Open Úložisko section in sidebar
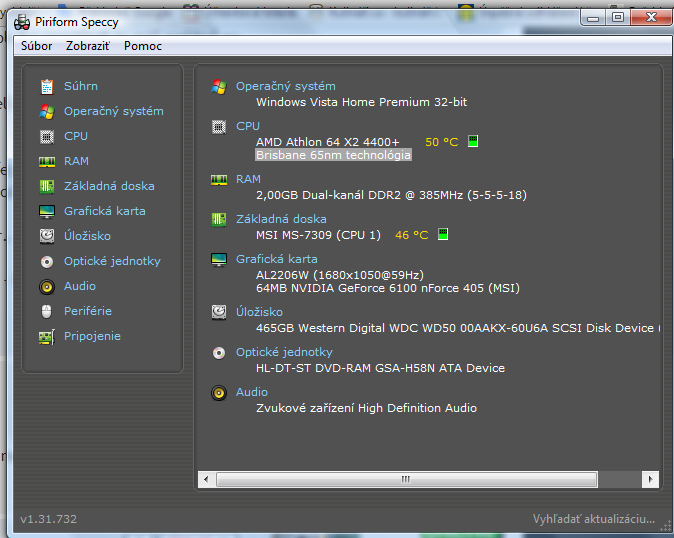The height and width of the screenshot is (538, 674). [87, 236]
